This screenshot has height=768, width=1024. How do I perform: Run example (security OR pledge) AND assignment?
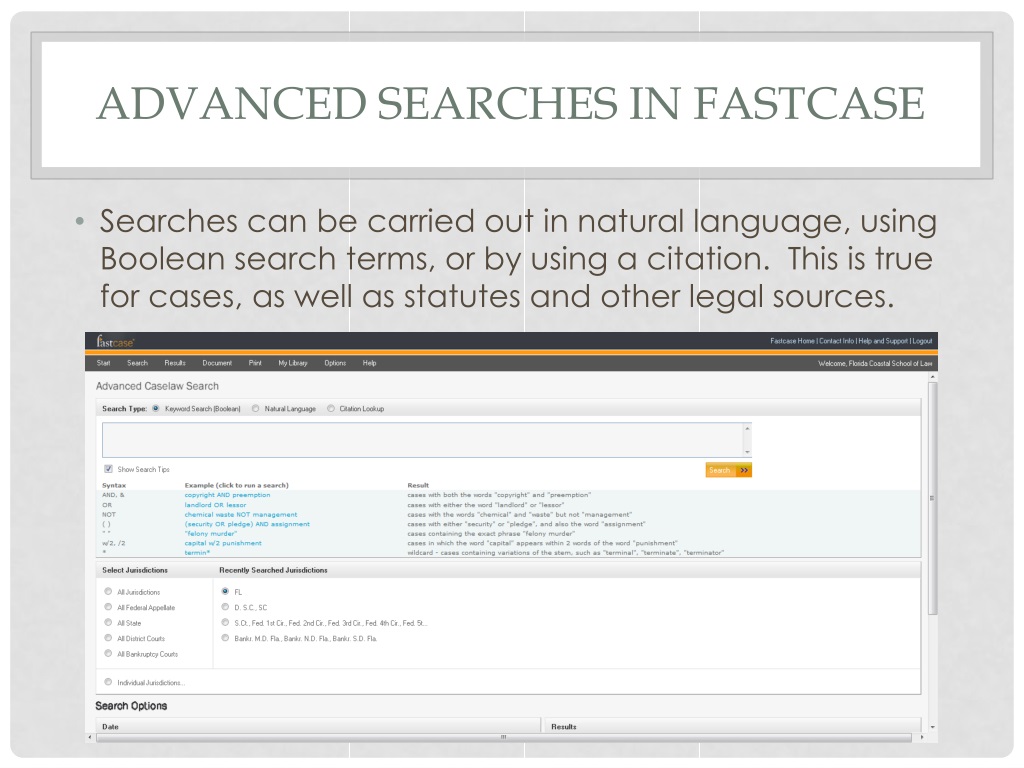coord(247,524)
